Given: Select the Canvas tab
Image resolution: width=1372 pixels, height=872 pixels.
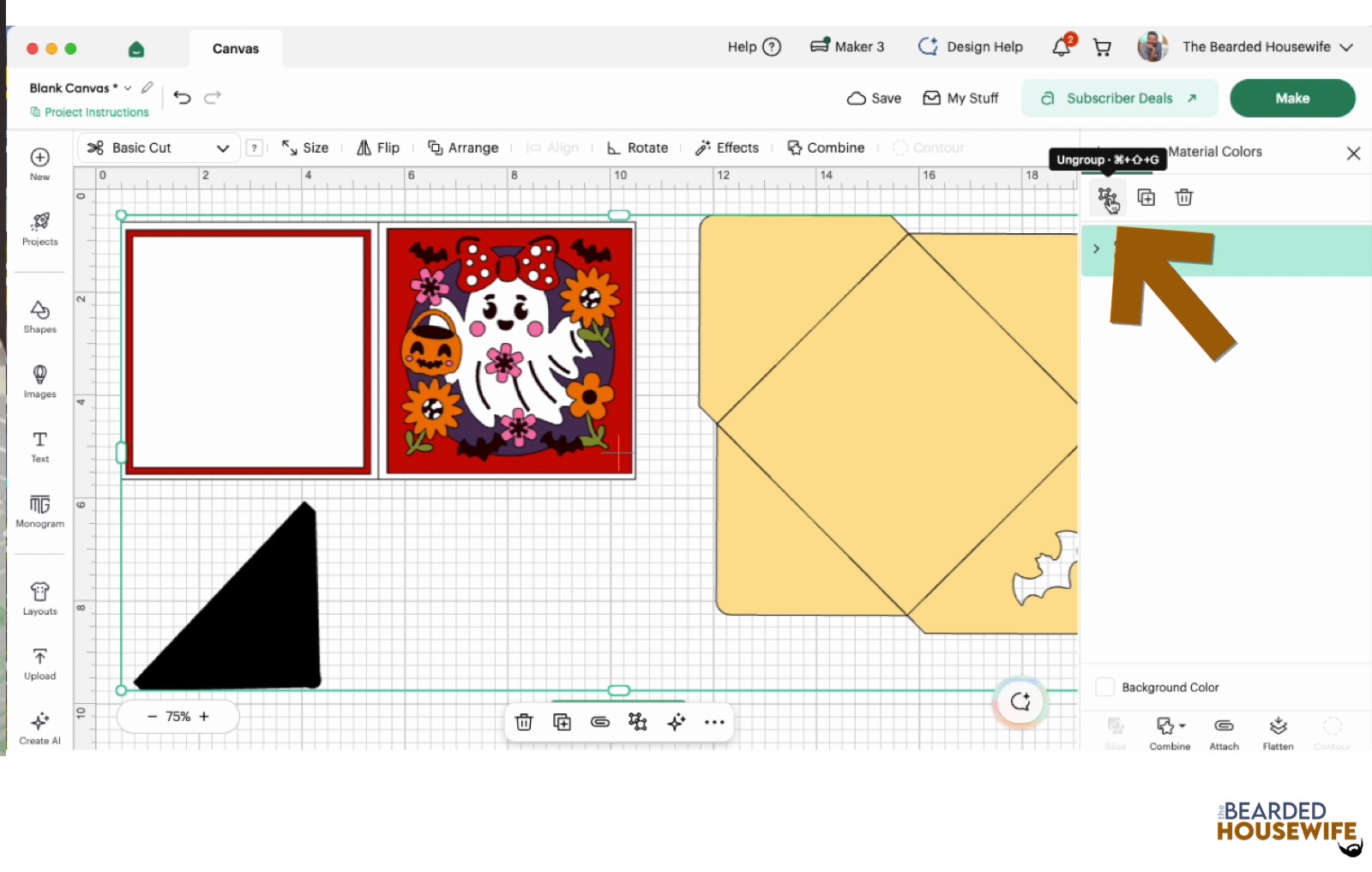Looking at the screenshot, I should pos(236,49).
